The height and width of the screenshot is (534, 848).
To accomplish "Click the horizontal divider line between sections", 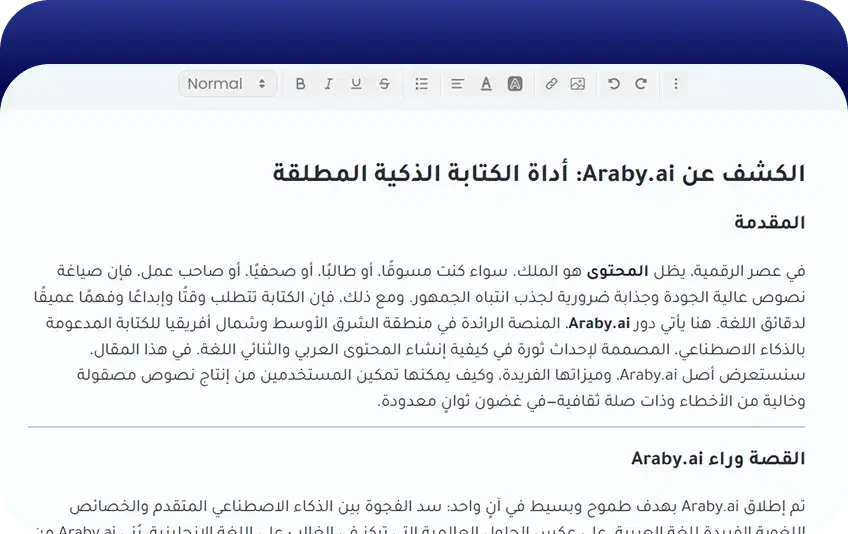I will coord(416,428).
